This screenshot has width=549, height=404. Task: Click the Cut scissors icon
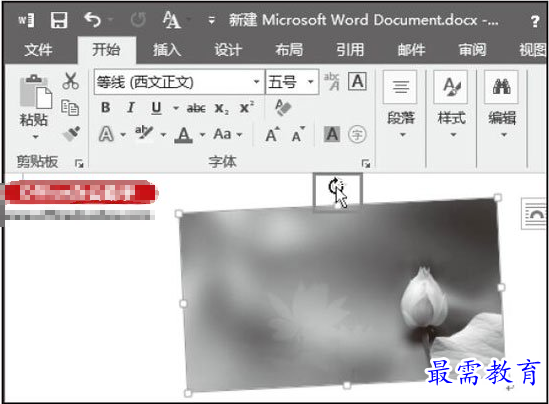[x=70, y=81]
